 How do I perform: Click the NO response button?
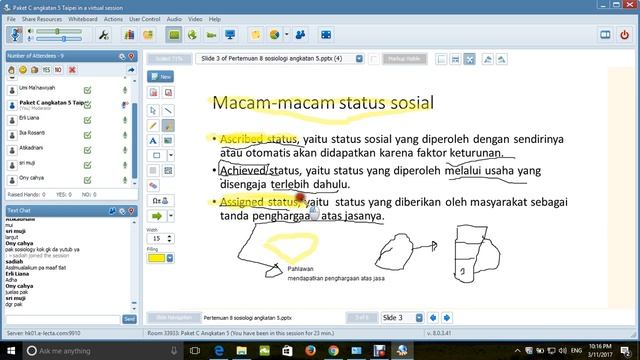(58, 70)
